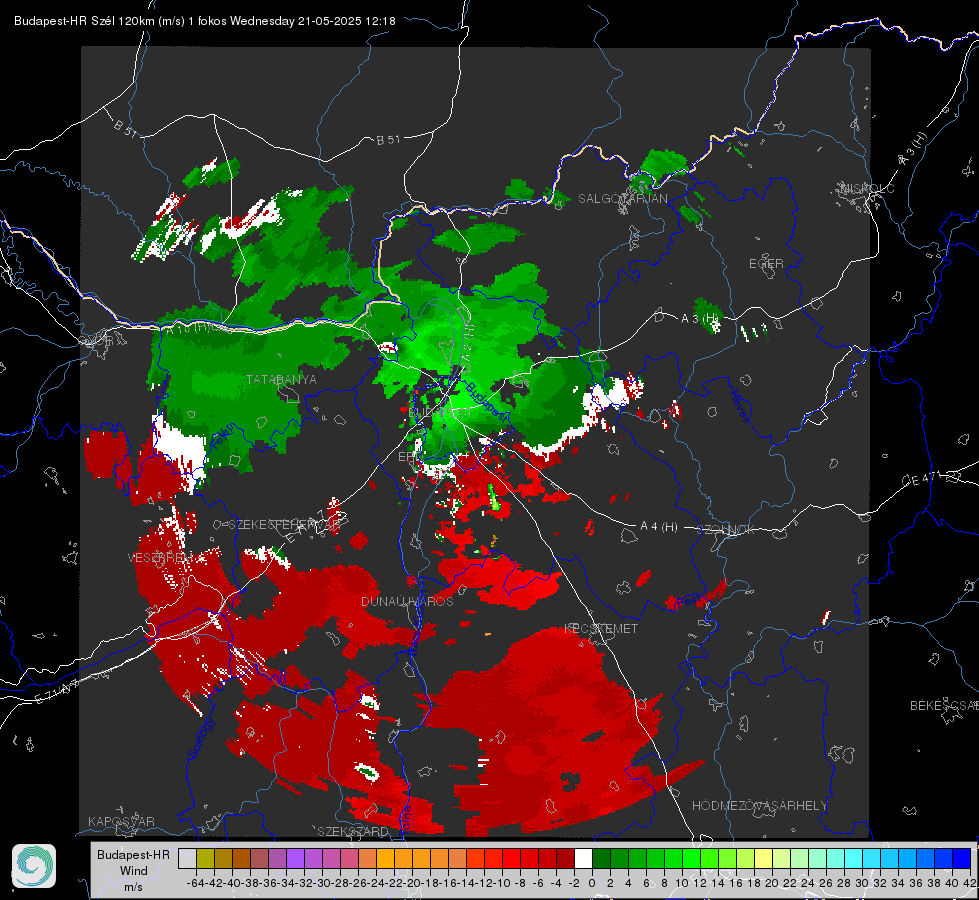Select the SZEKESFEHERVAR city label
The image size is (979, 900).
coord(284,525)
